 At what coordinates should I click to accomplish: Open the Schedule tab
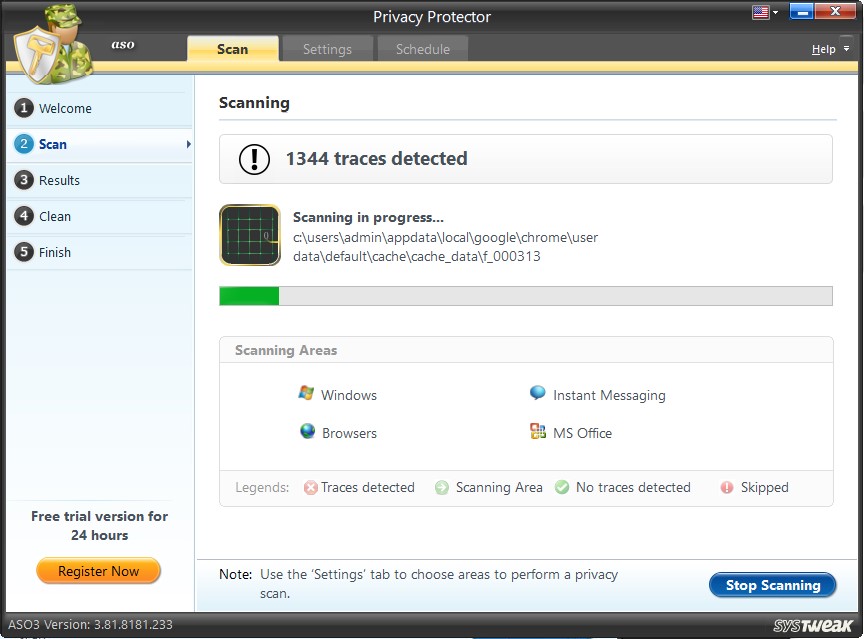[422, 48]
